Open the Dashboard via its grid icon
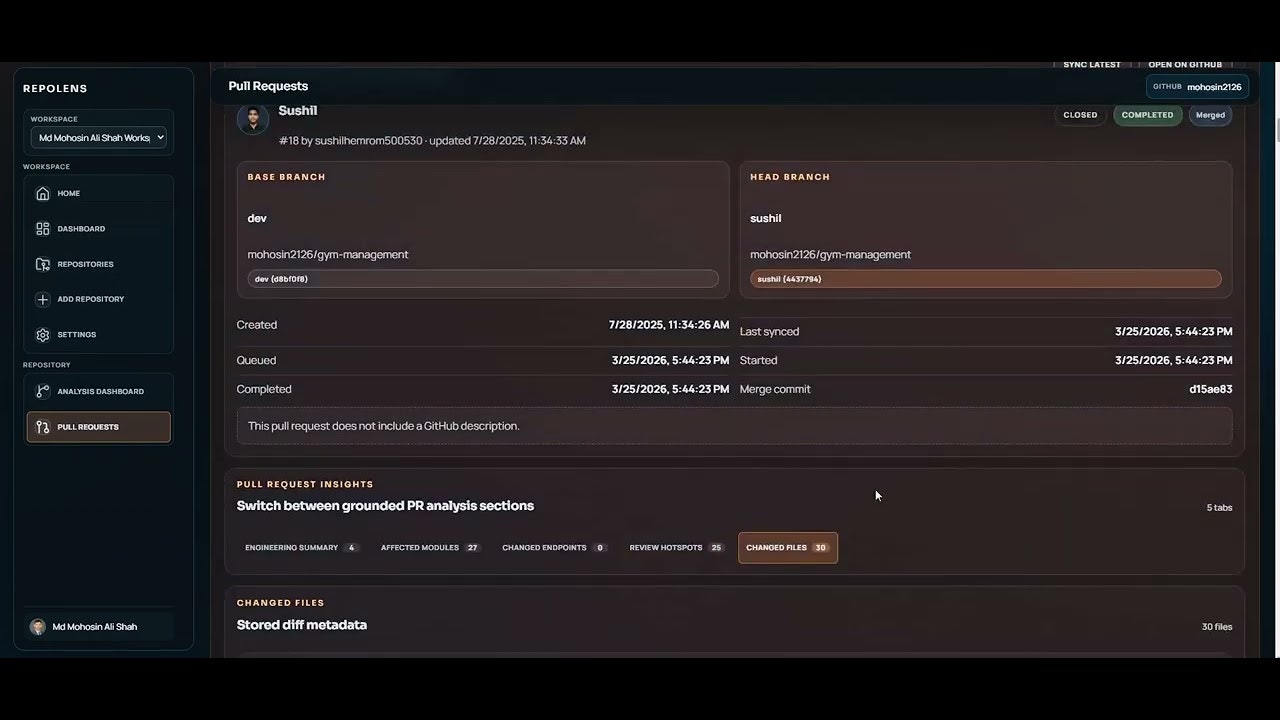 point(42,228)
